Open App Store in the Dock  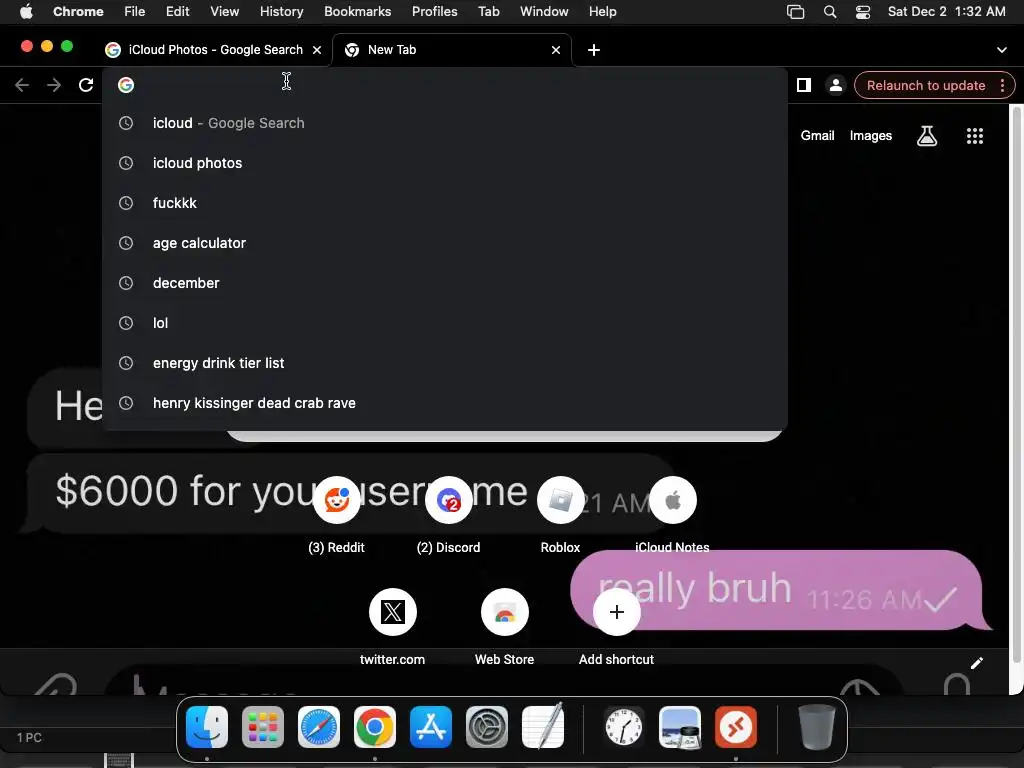431,727
